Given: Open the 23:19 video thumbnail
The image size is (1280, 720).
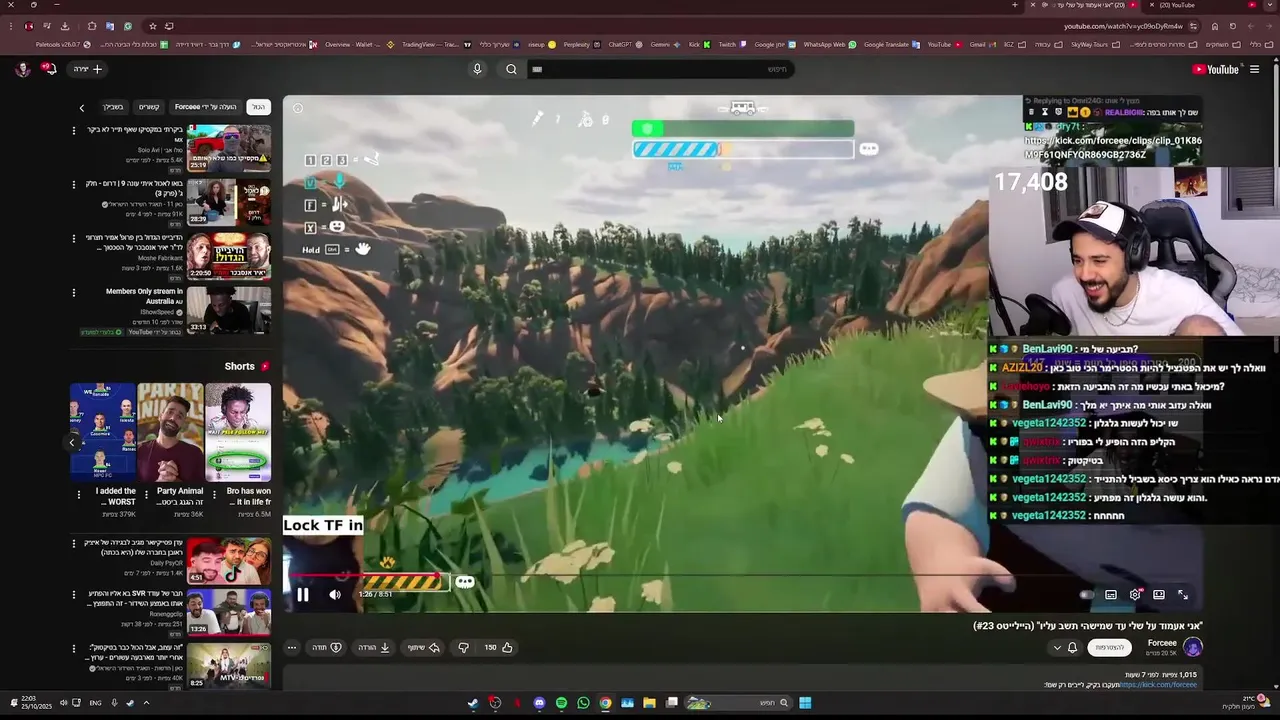Looking at the screenshot, I should click(x=229, y=149).
